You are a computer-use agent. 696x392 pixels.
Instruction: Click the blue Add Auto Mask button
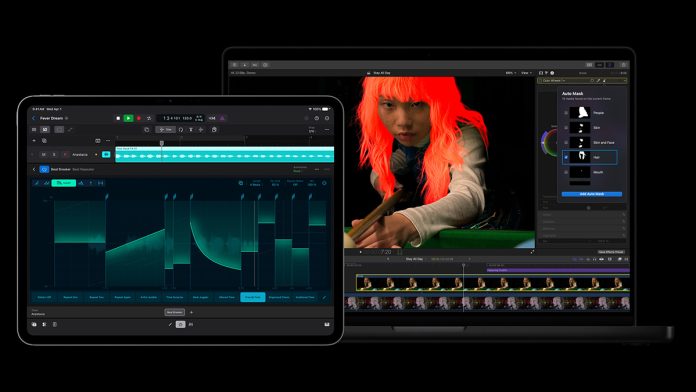click(592, 194)
